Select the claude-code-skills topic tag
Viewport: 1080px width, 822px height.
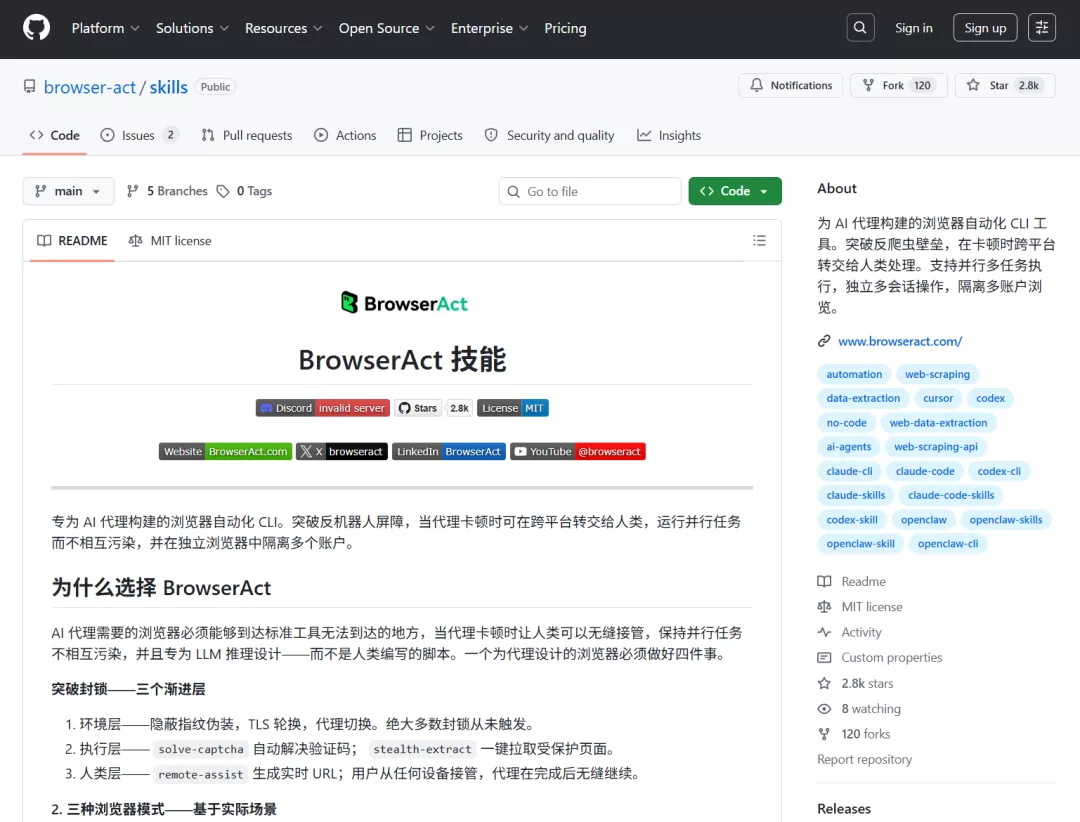coord(951,495)
